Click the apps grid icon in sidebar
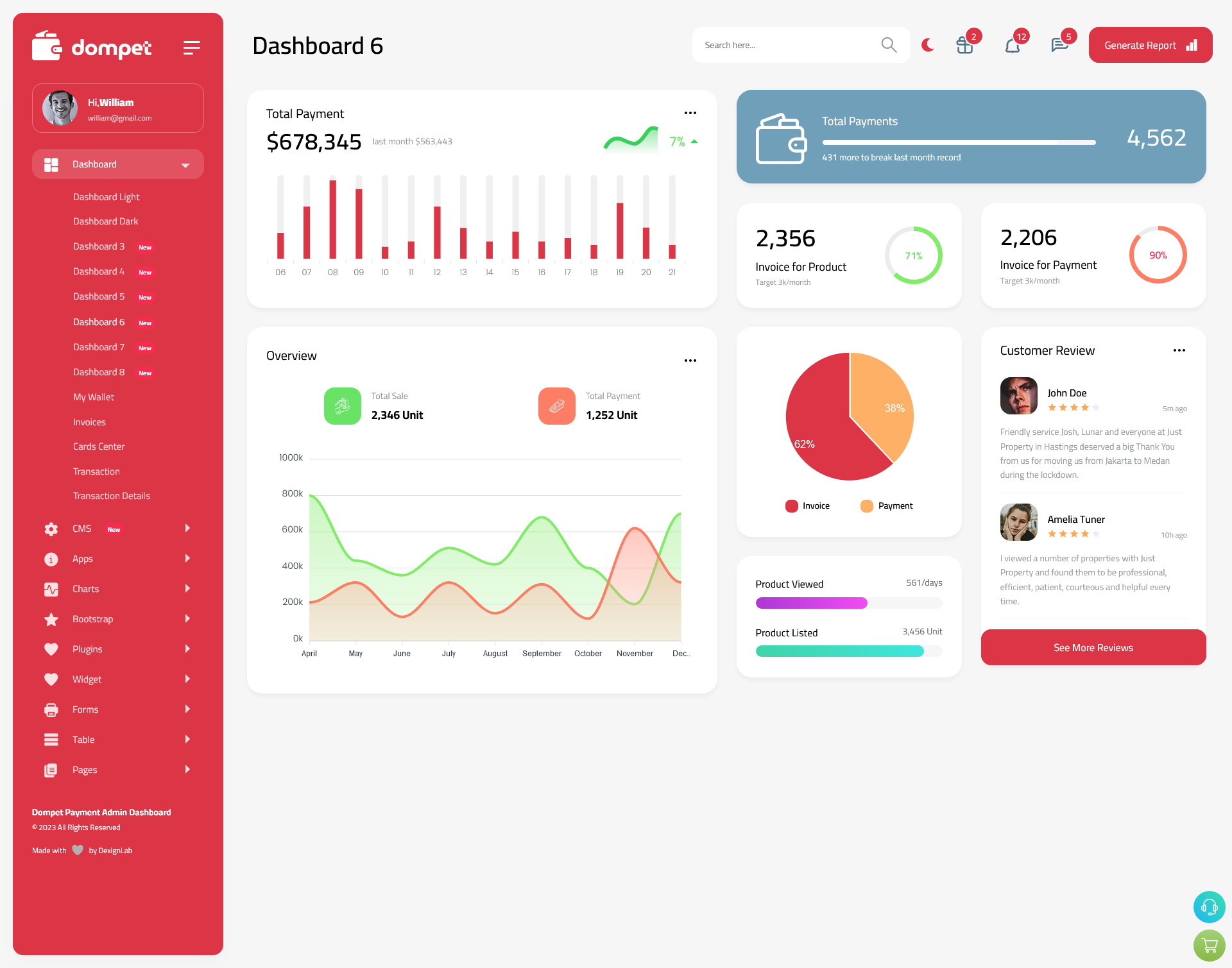Screen dimensions: 1232x968 click(x=51, y=164)
